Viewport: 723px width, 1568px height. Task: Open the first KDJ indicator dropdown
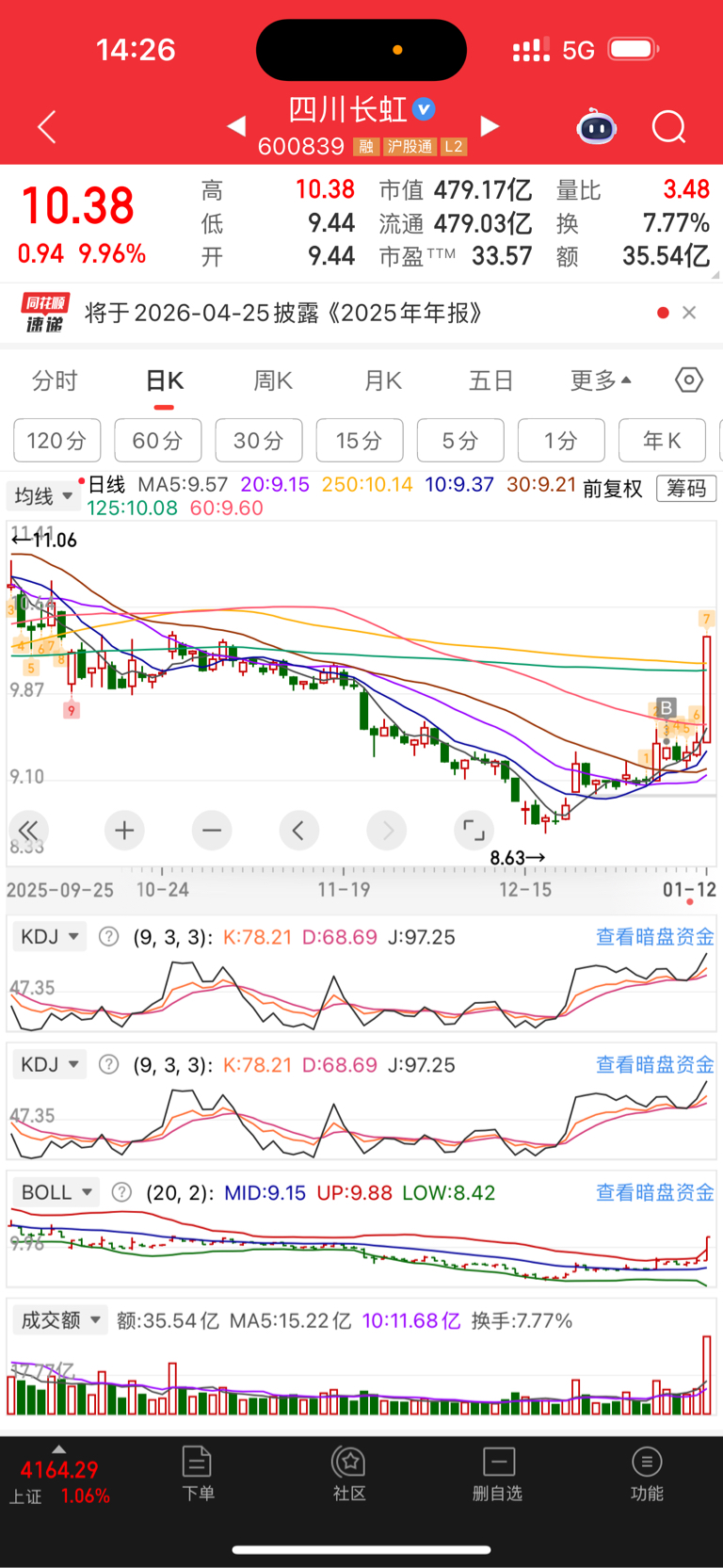(50, 937)
